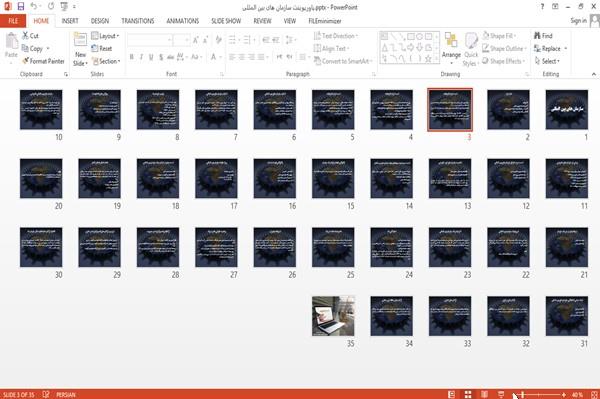Switch to Slide Sorter view in status bar
Viewport: 600px width, 399px height.
(x=468, y=394)
